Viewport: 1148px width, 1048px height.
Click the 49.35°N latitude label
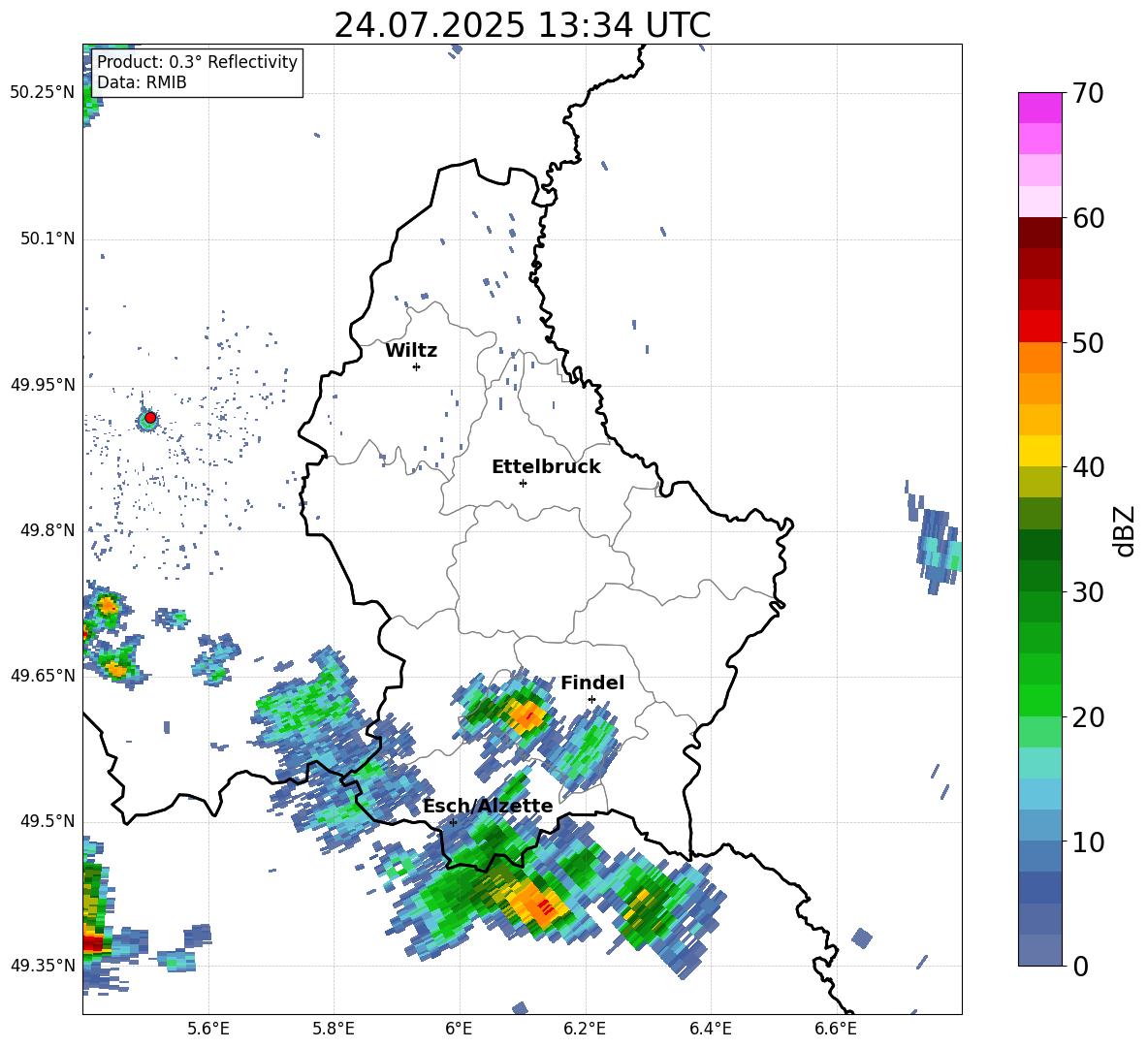(43, 966)
